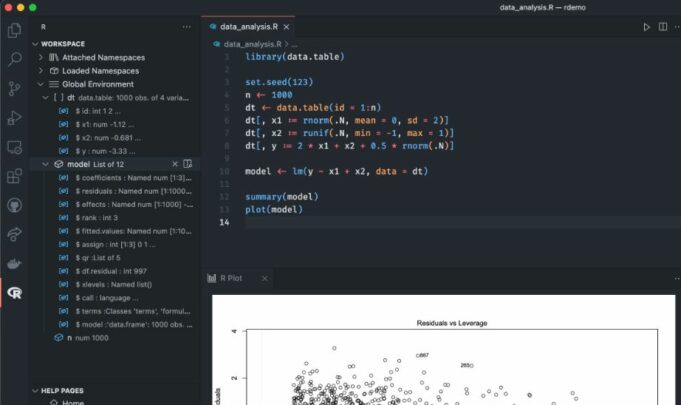Close the data_analysis.R editor tab
Screen dimensions: 681x405
click(x=286, y=27)
